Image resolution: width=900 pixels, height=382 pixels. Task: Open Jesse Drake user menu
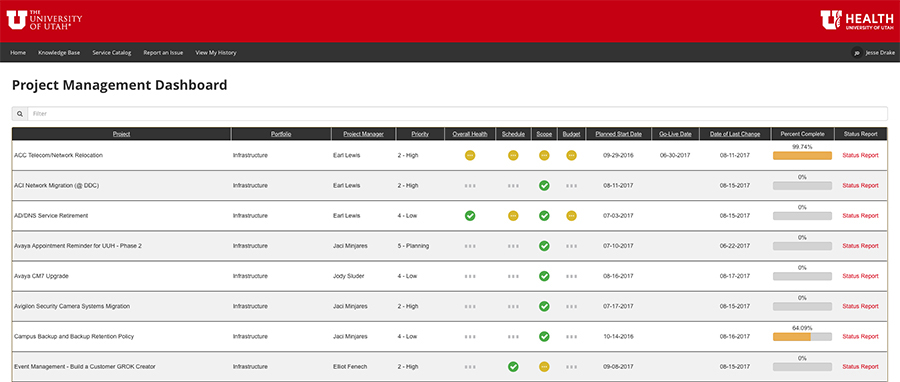[x=873, y=53]
